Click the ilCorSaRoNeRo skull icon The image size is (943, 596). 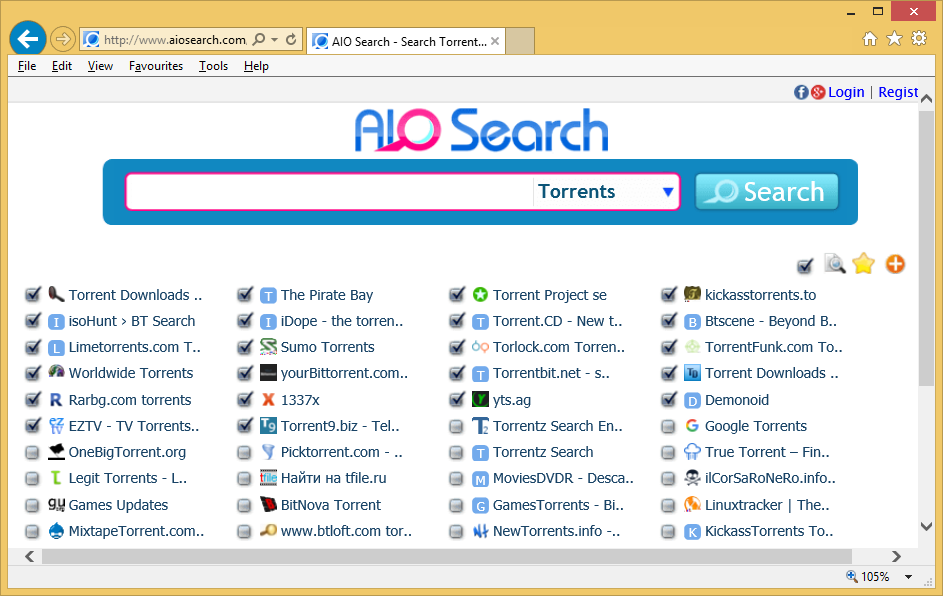point(692,478)
